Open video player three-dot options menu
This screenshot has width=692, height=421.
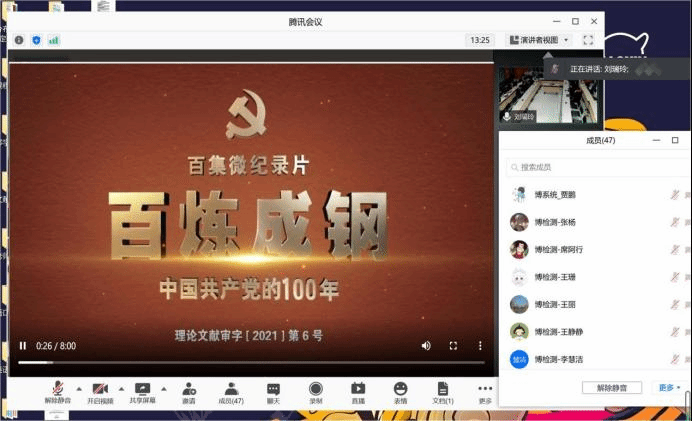pos(480,346)
